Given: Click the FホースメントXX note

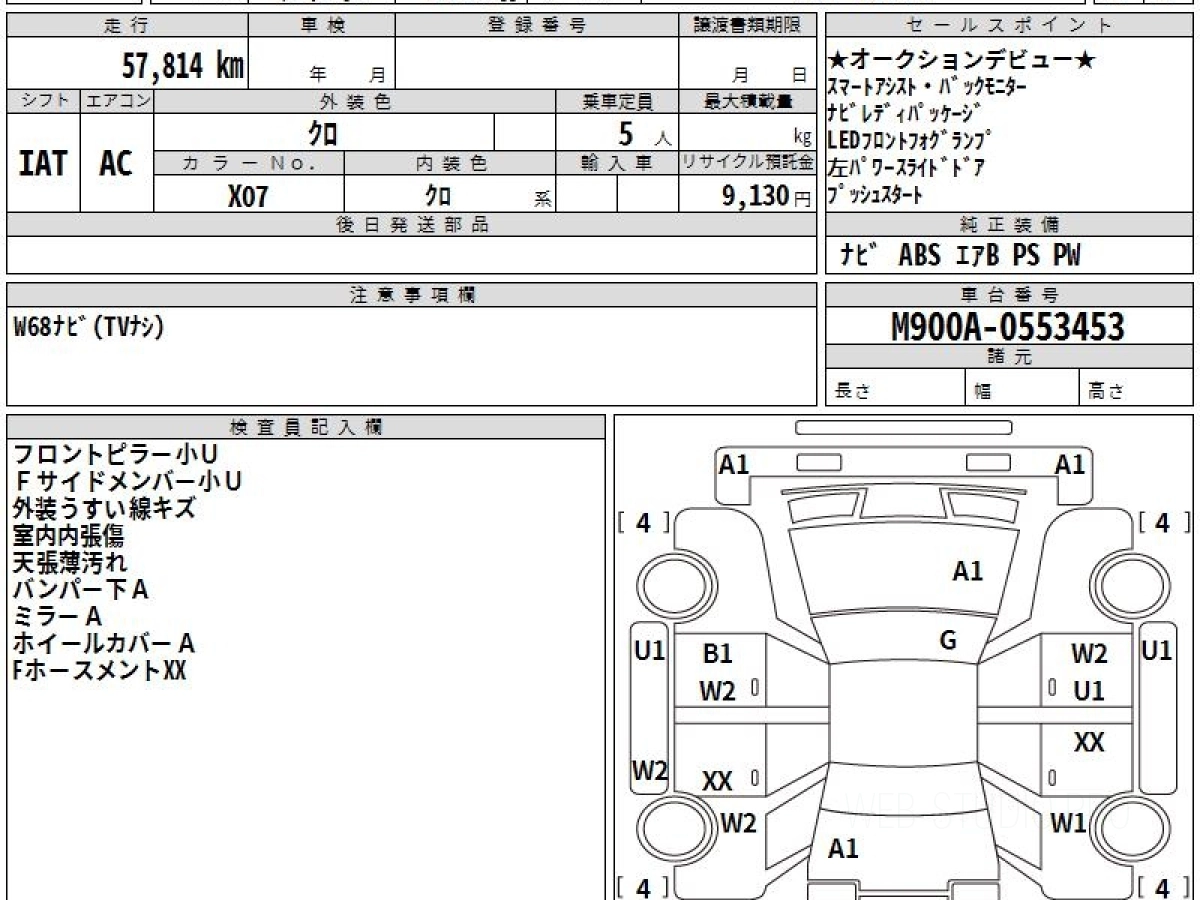Looking at the screenshot, I should coord(99,670).
